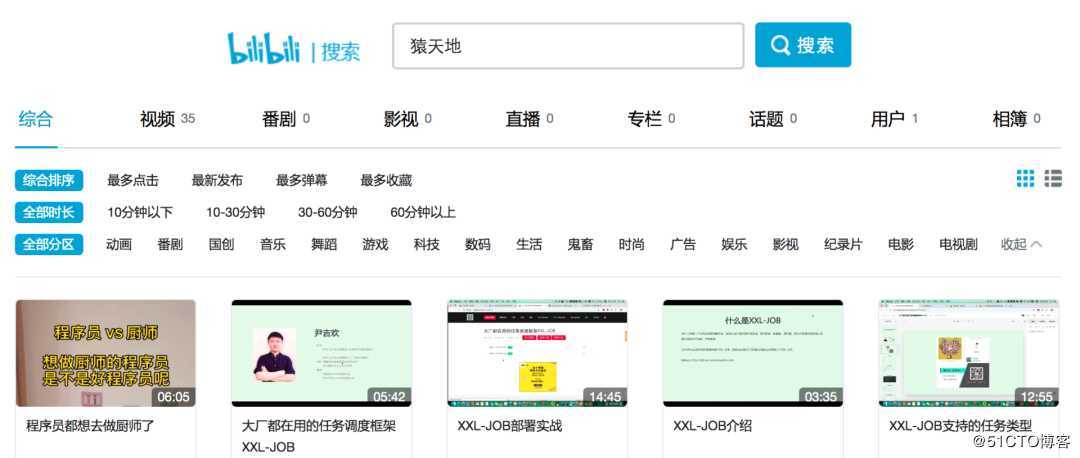The width and height of the screenshot is (1080, 458).
Task: Sort by 最多点击
Action: point(133,180)
